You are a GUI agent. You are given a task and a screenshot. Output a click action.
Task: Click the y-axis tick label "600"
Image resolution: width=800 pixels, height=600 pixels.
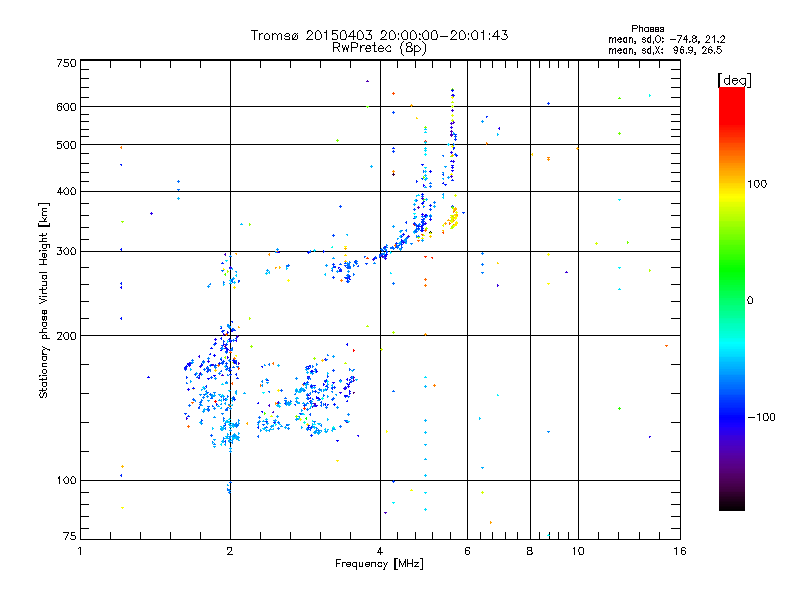(x=66, y=107)
